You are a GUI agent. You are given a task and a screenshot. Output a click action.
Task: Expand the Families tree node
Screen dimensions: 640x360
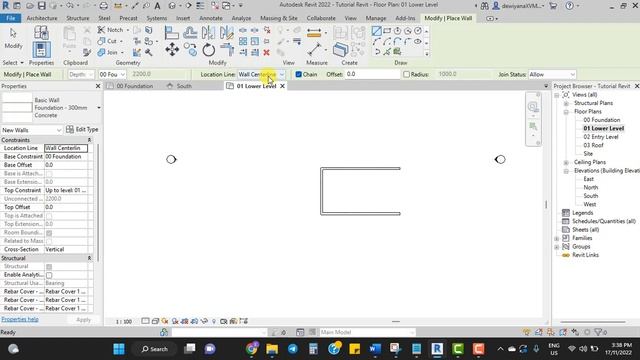click(x=557, y=238)
